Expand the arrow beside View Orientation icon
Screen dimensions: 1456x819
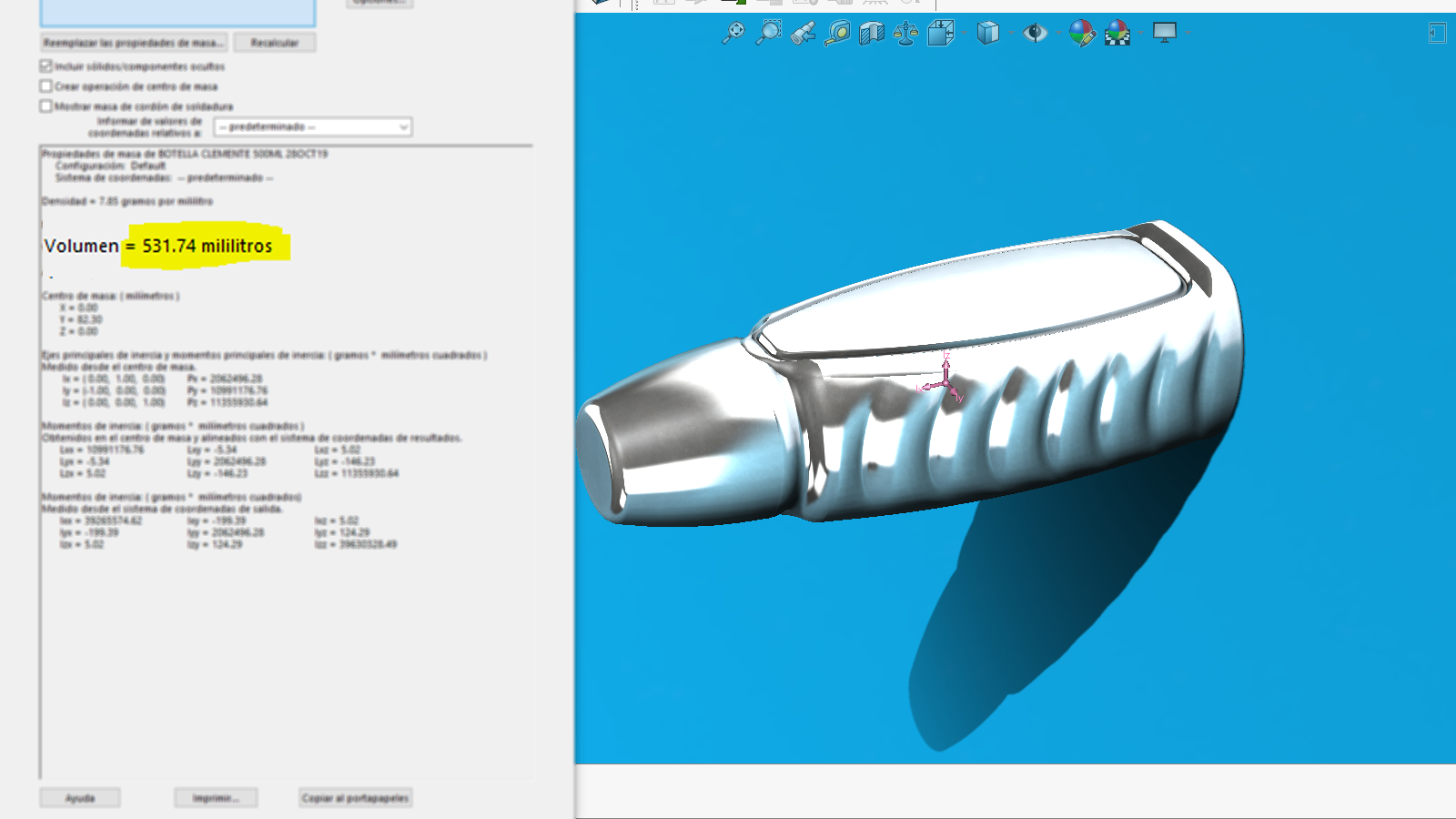(964, 34)
